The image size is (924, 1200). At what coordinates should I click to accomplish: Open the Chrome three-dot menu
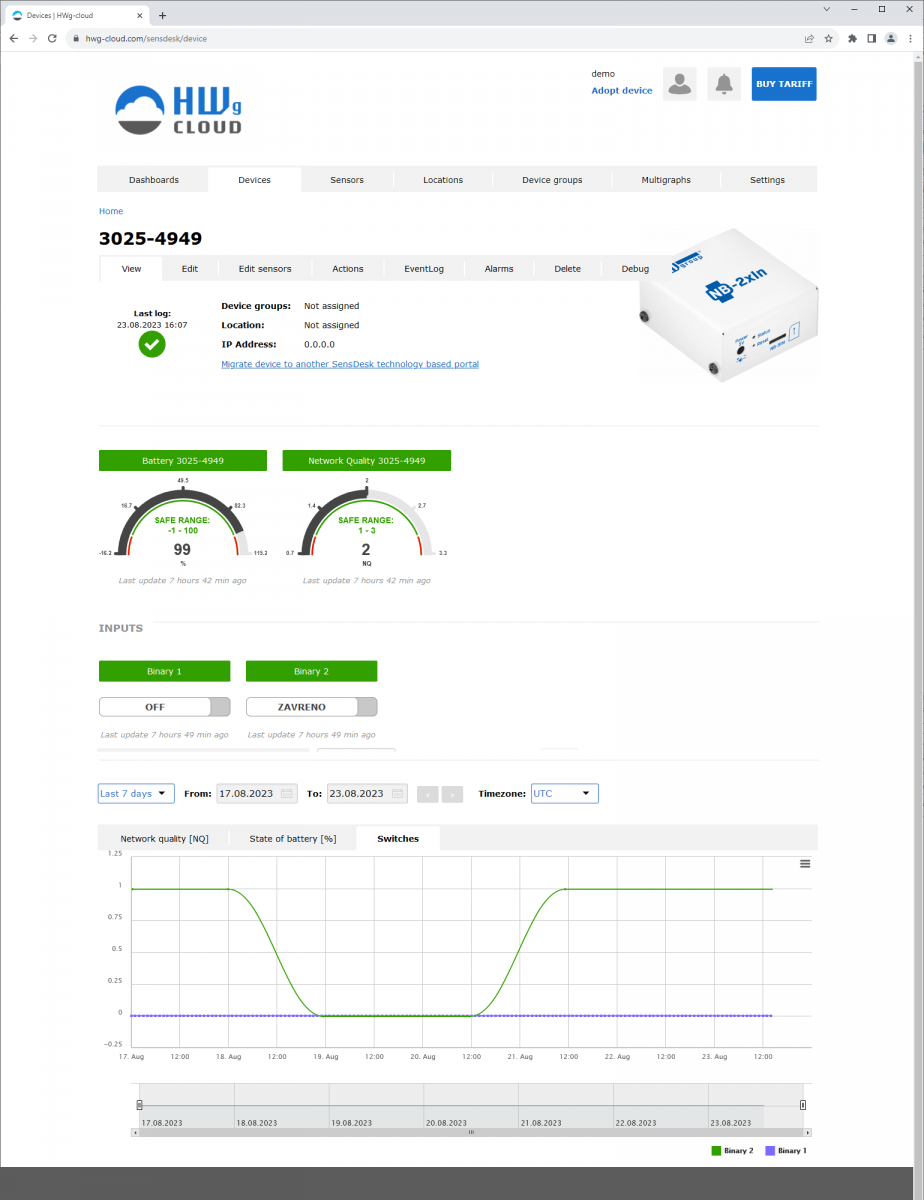[910, 38]
